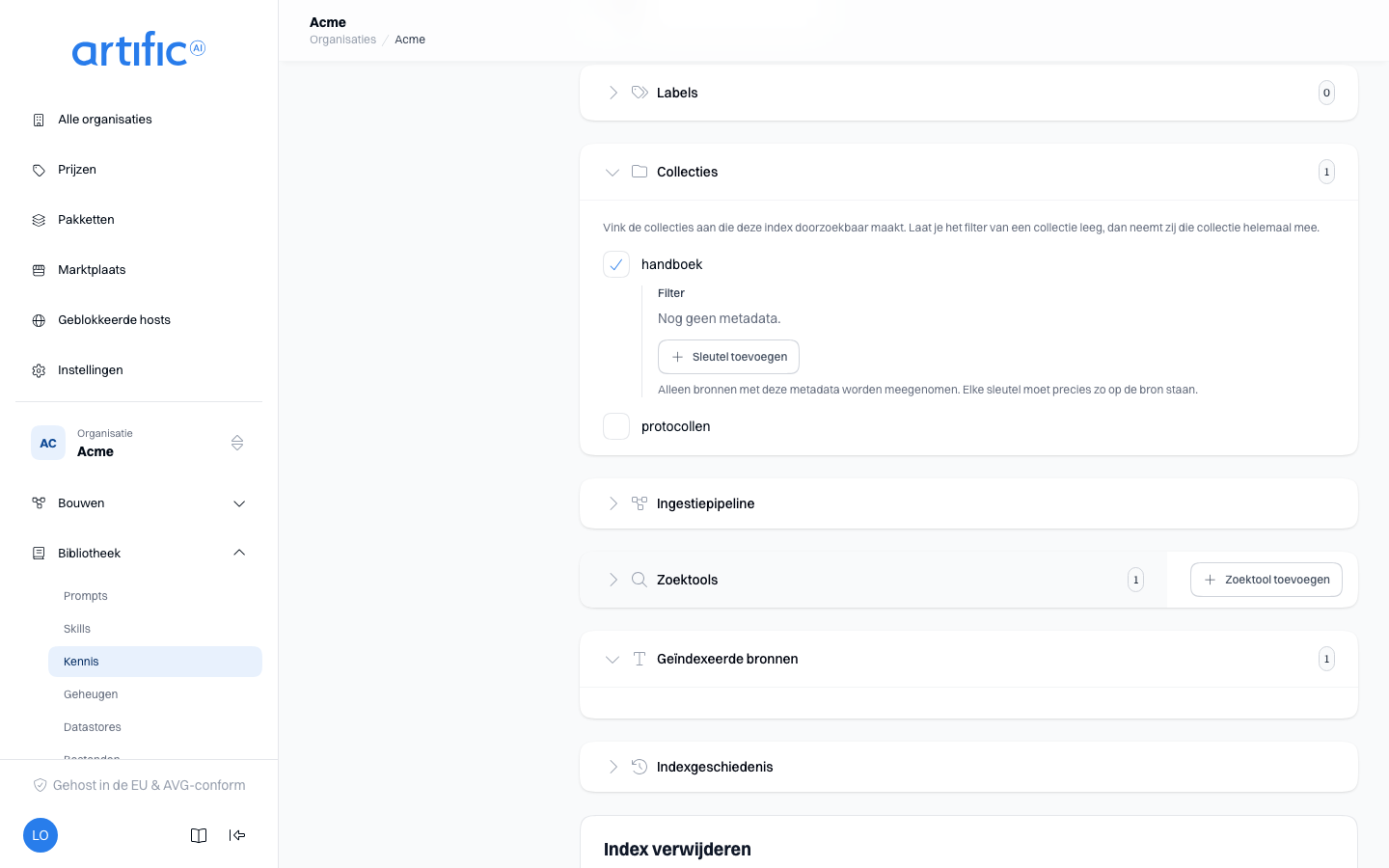Expand the Zoektools section
The image size is (1389, 868).
[613, 580]
